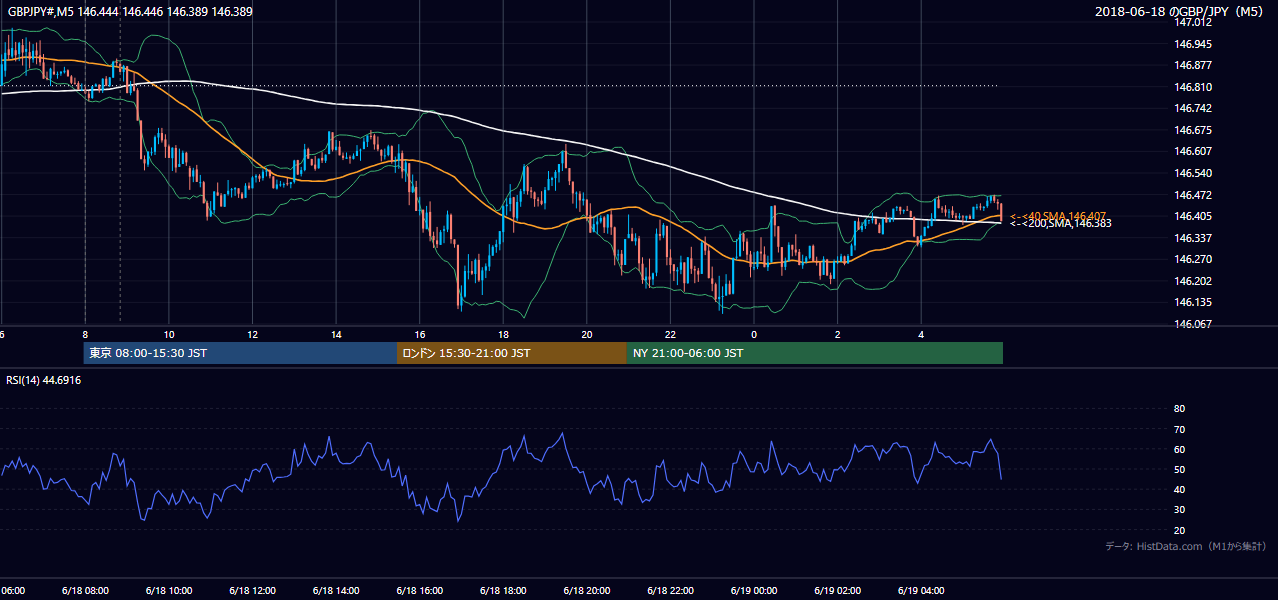Click the 6/18 22:00 time axis label
1278x600 pixels.
coord(670,590)
